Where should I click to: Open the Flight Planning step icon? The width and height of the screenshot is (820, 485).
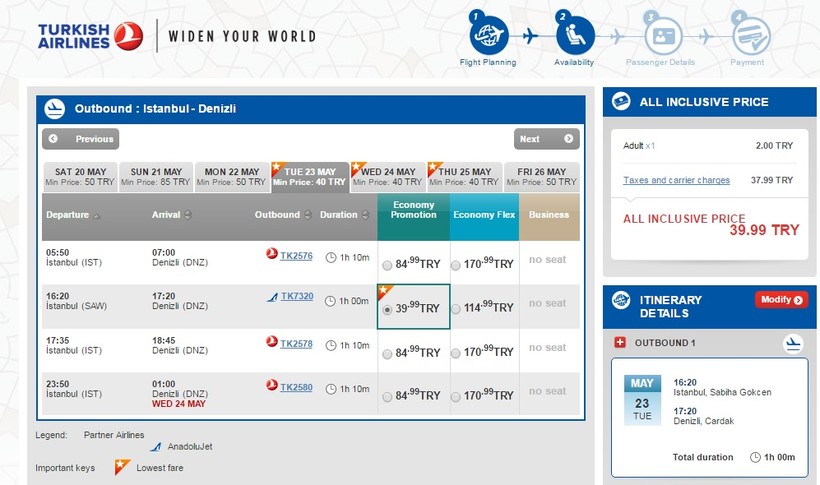tap(488, 35)
